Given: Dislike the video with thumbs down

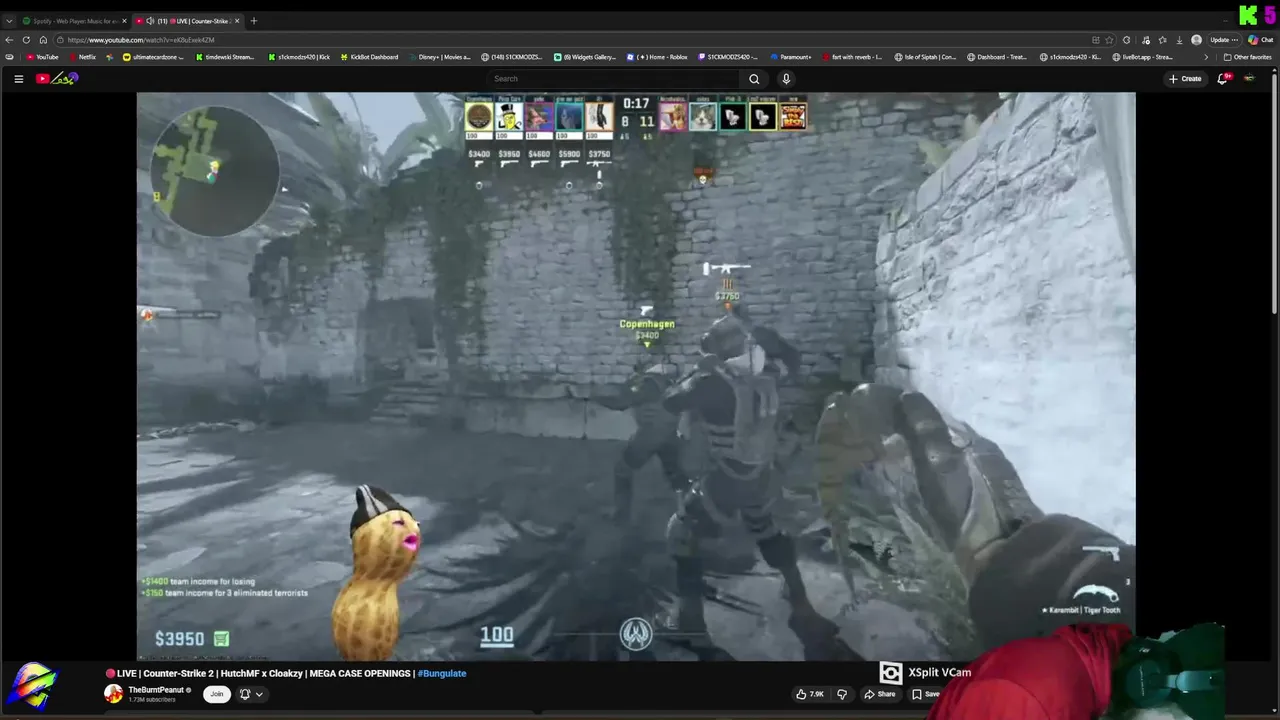Looking at the screenshot, I should click(842, 694).
